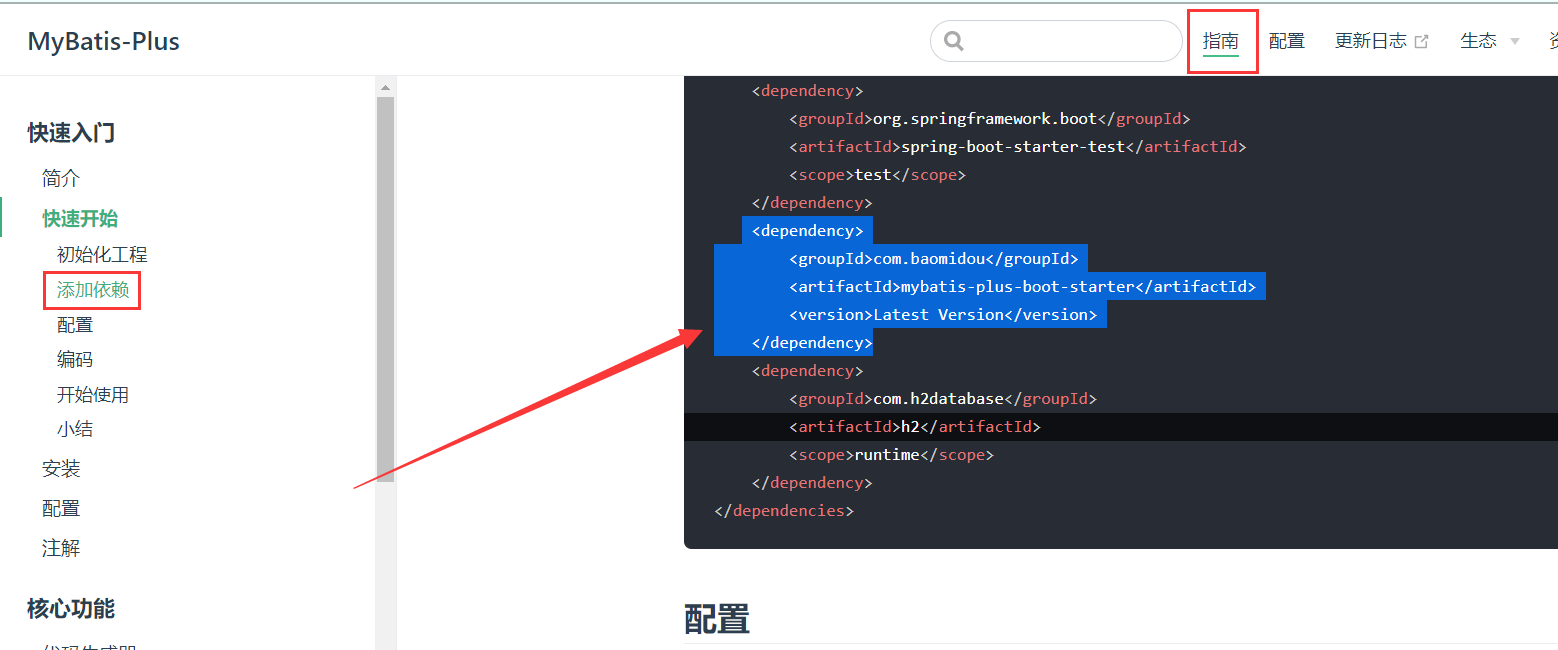Viewport: 1558px width, 650px height.
Task: Click the 核心功能 sidebar group heading
Action: pyautogui.click(x=71, y=609)
